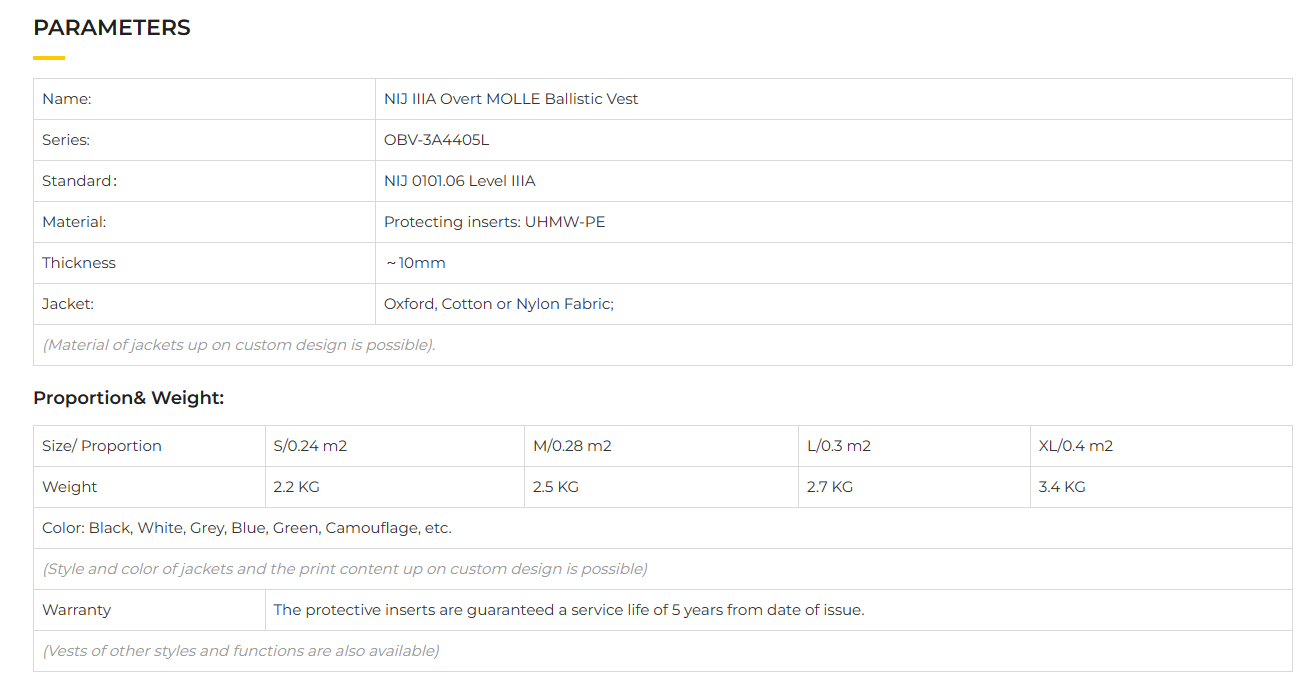The image size is (1304, 685).
Task: Click the Warranty label cell
Action: tap(77, 610)
